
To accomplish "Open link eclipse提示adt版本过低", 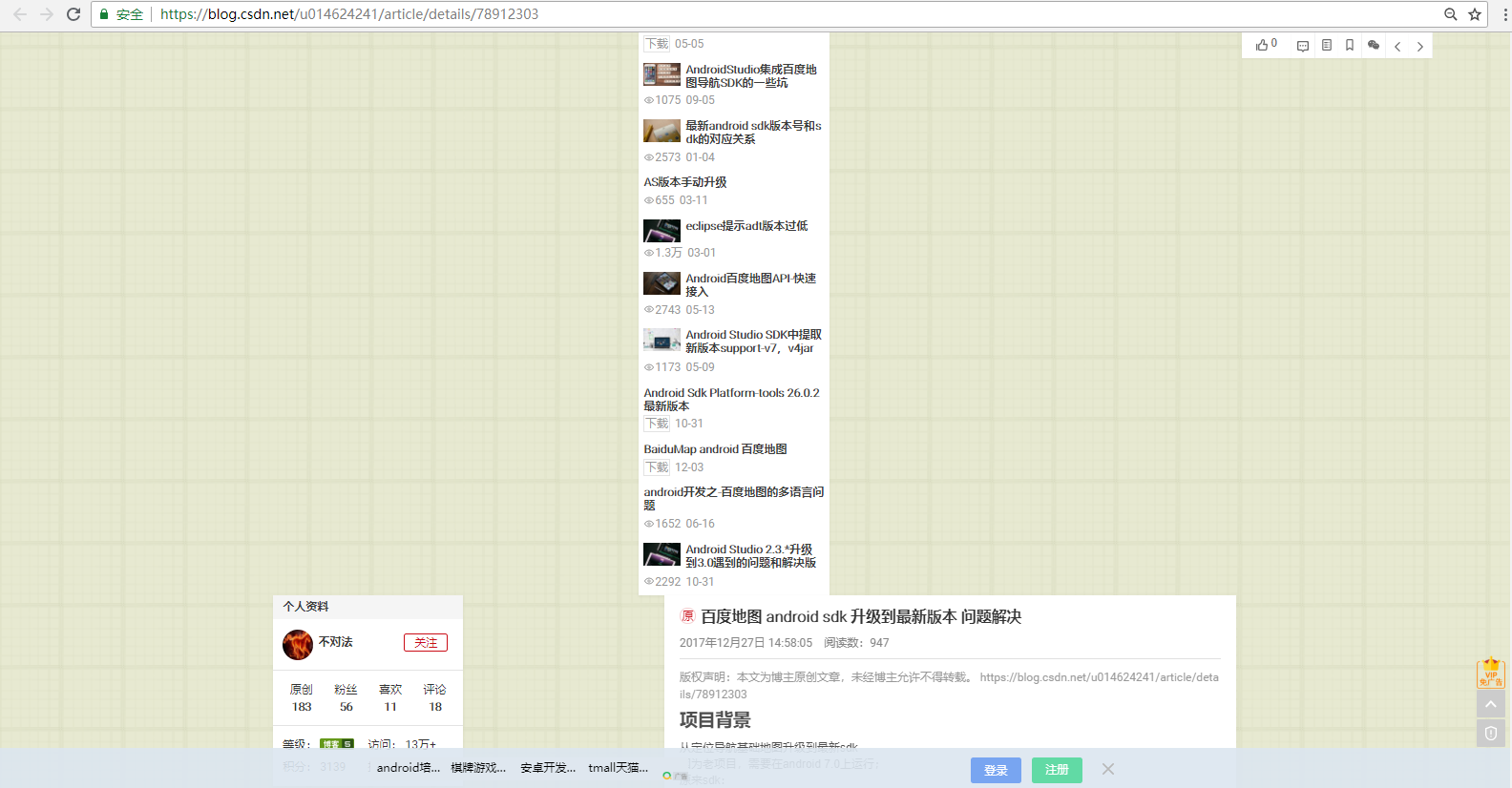I will (746, 226).
